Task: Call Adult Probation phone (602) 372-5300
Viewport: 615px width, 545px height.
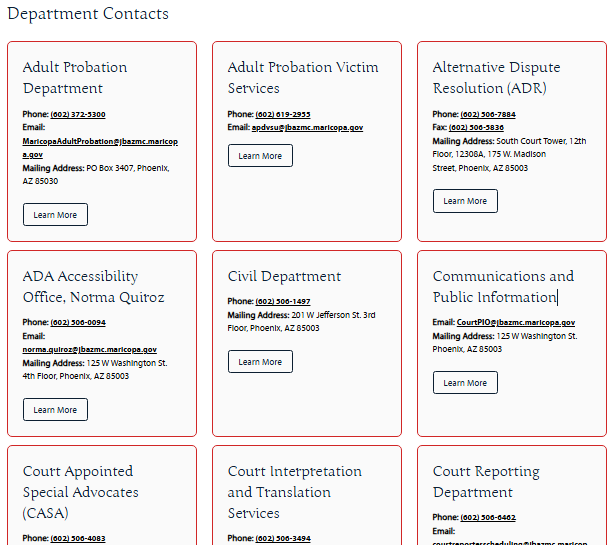Action: pos(78,115)
